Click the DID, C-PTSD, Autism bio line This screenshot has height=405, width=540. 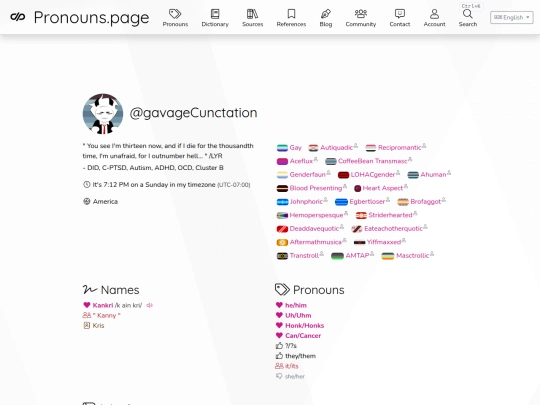pyautogui.click(x=153, y=168)
